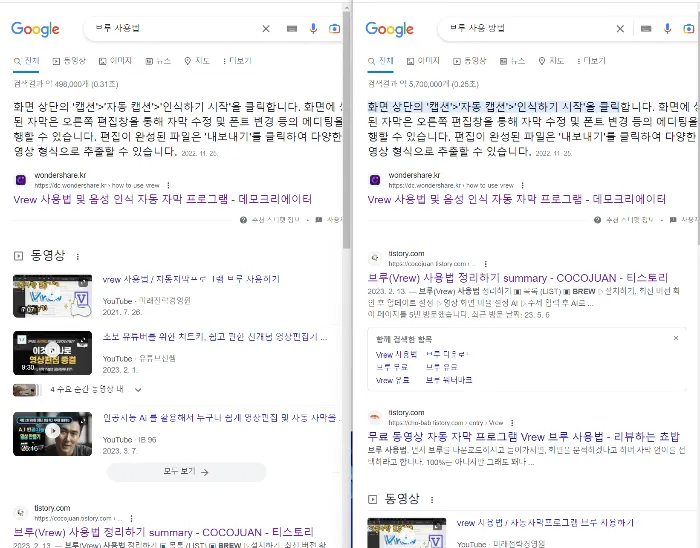Click cocojuan tistory favicon in right window
The width and height of the screenshot is (700, 548).
click(375, 258)
